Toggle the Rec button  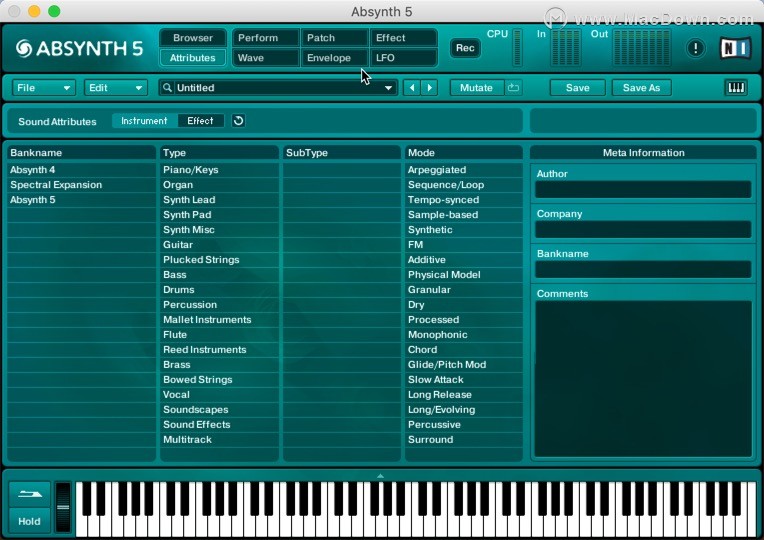click(x=465, y=48)
